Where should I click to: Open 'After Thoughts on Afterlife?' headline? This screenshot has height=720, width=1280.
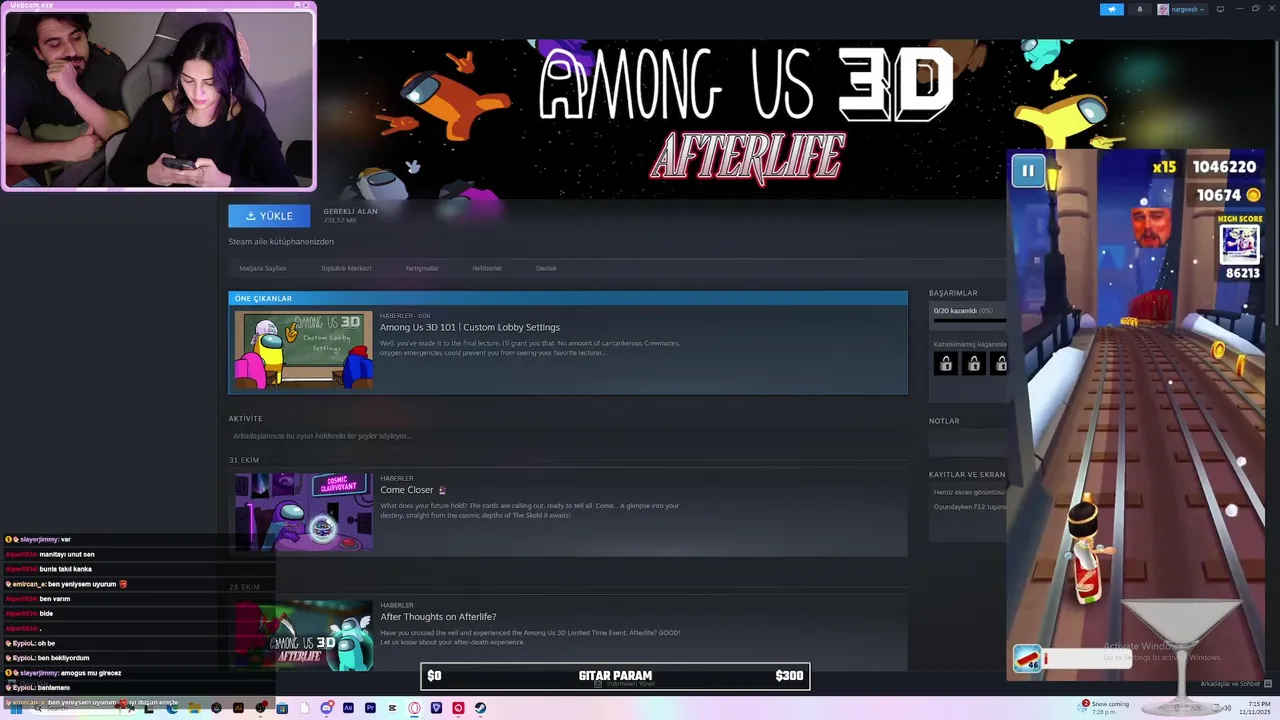438,617
